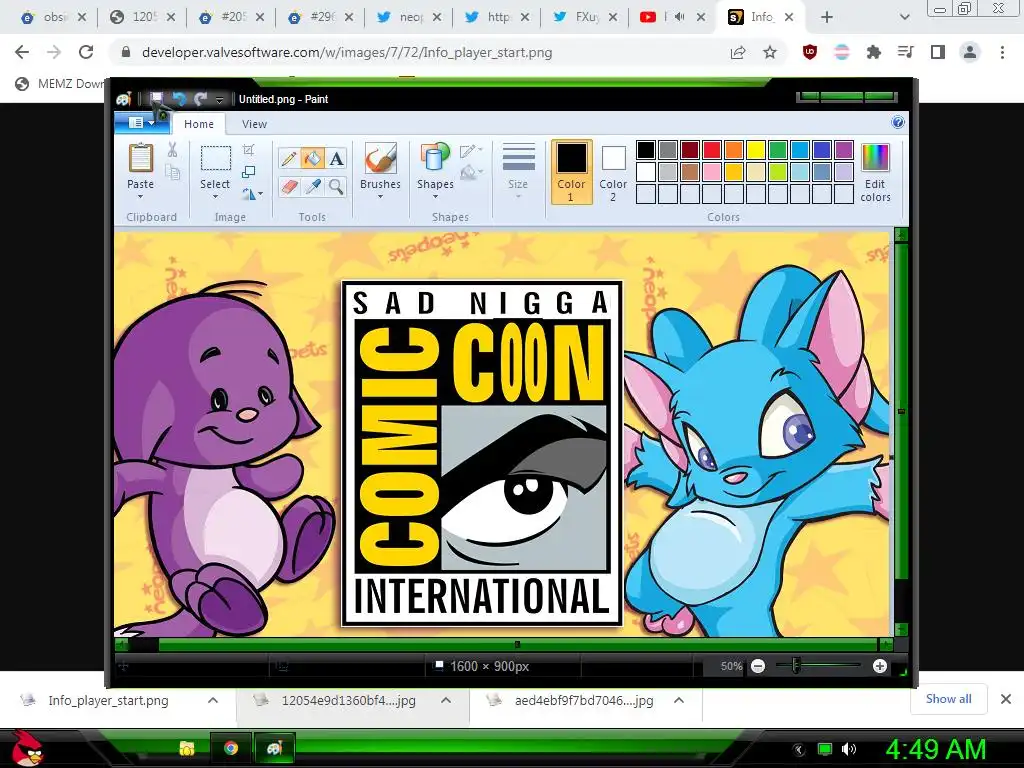Click the Resize icon in Image group

tap(248, 172)
